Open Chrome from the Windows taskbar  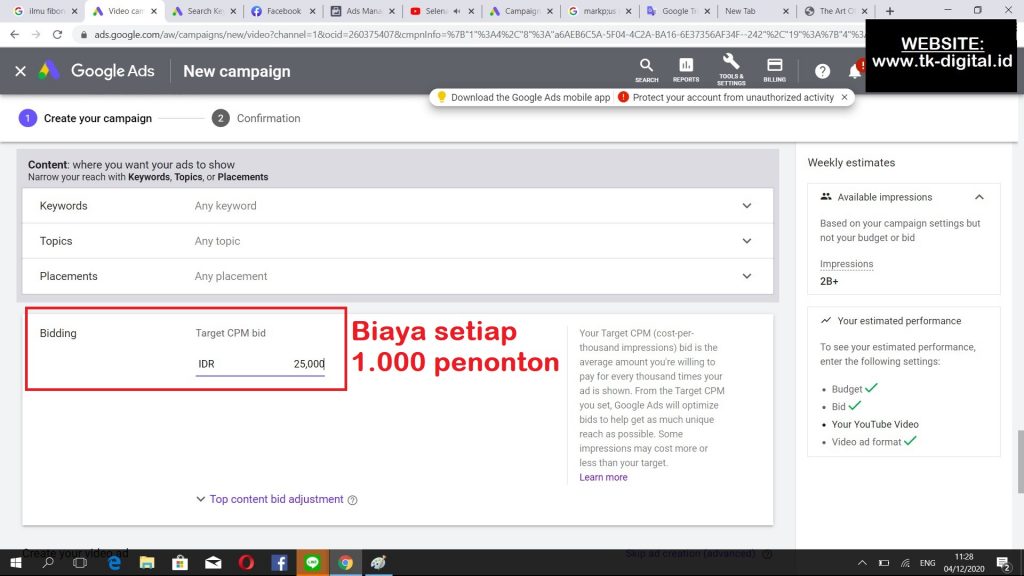coord(345,563)
